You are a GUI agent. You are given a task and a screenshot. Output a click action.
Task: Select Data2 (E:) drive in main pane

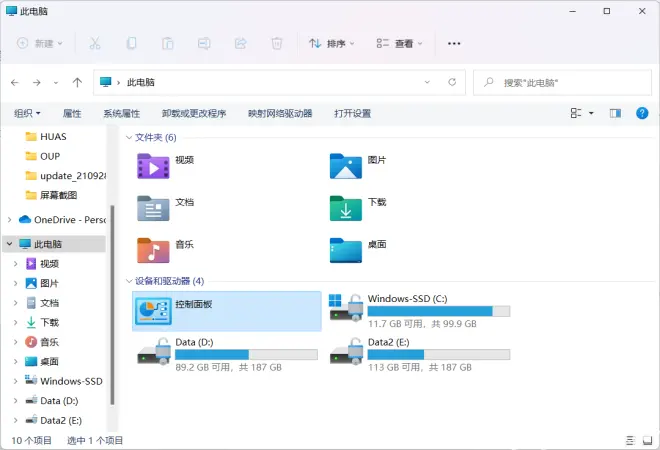[x=420, y=355]
